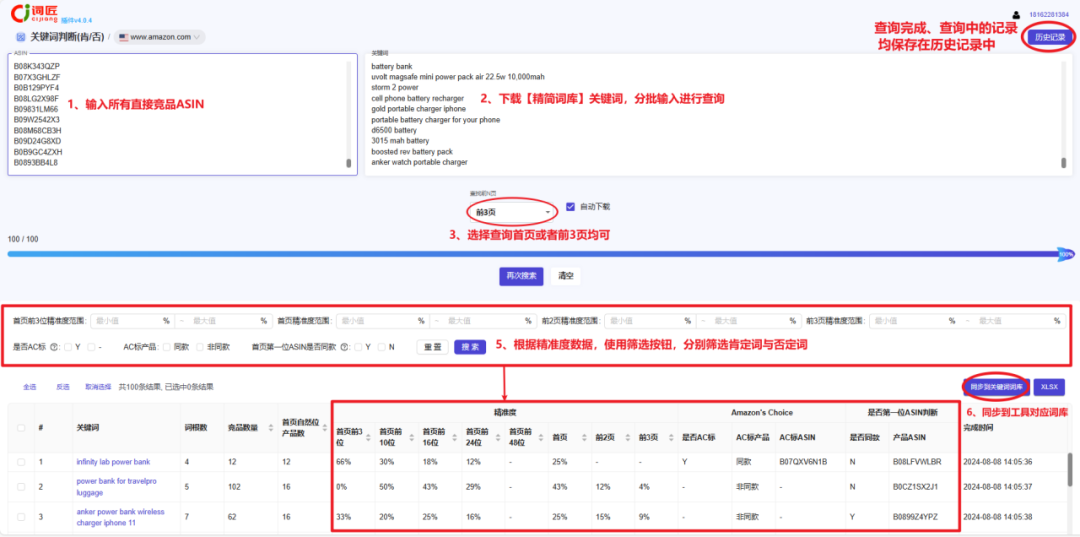The height and width of the screenshot is (537, 1080).
Task: Click the 100/100 search progress bar
Action: coord(541,254)
